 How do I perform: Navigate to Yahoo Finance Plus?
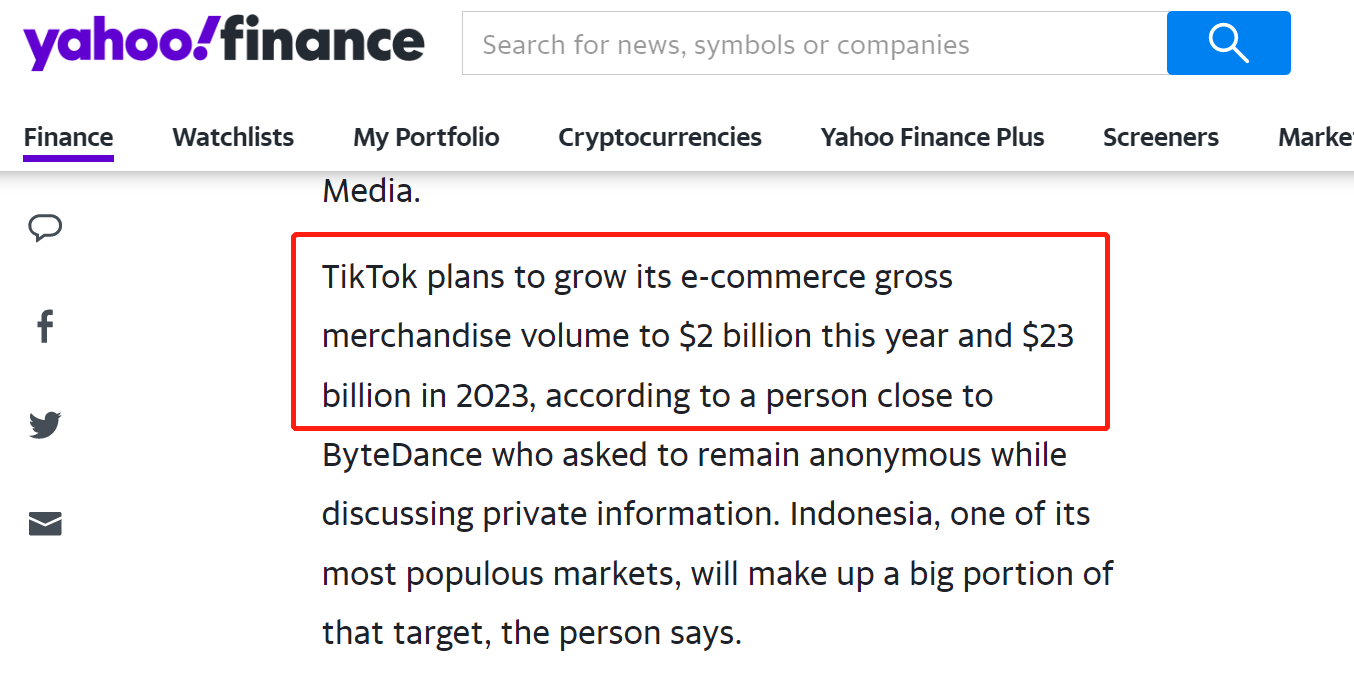click(932, 137)
